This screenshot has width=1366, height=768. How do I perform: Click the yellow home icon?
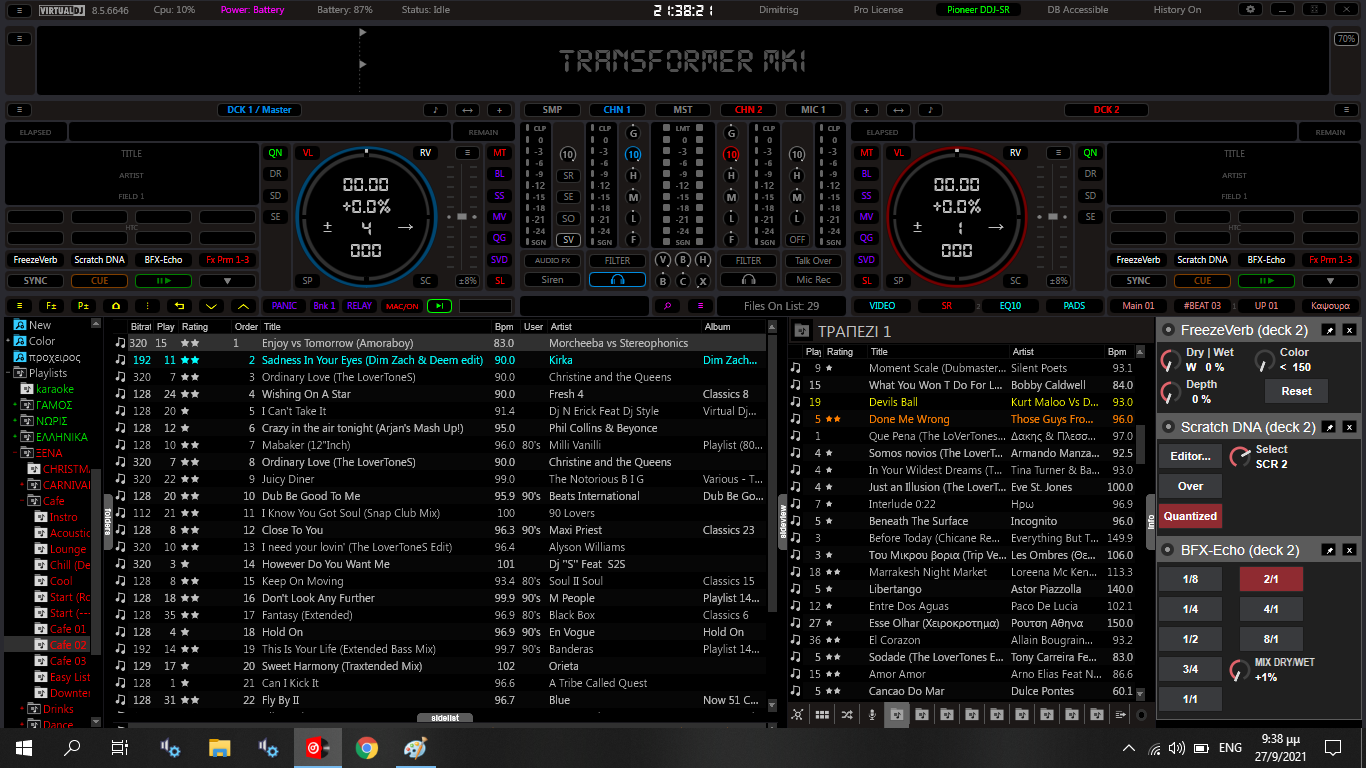pos(116,306)
